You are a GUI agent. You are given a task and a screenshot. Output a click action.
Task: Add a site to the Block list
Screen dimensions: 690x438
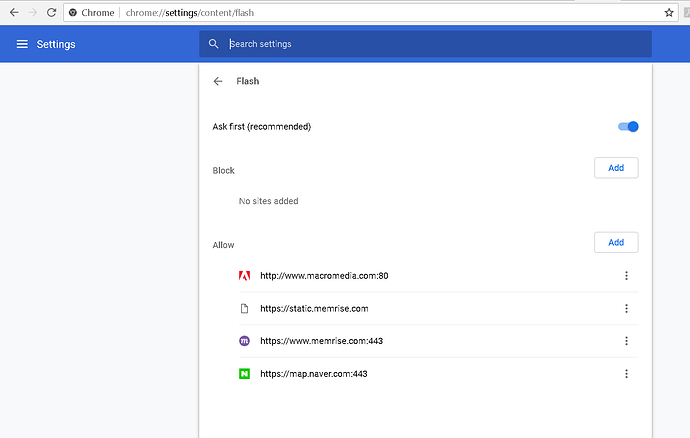click(616, 168)
